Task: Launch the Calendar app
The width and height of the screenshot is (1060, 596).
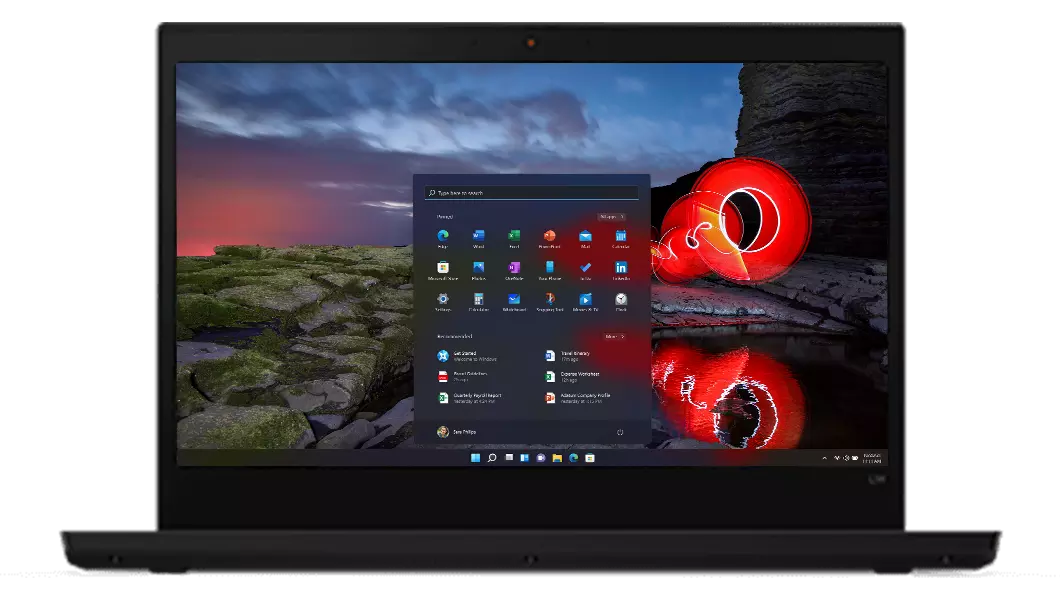Action: [621, 237]
